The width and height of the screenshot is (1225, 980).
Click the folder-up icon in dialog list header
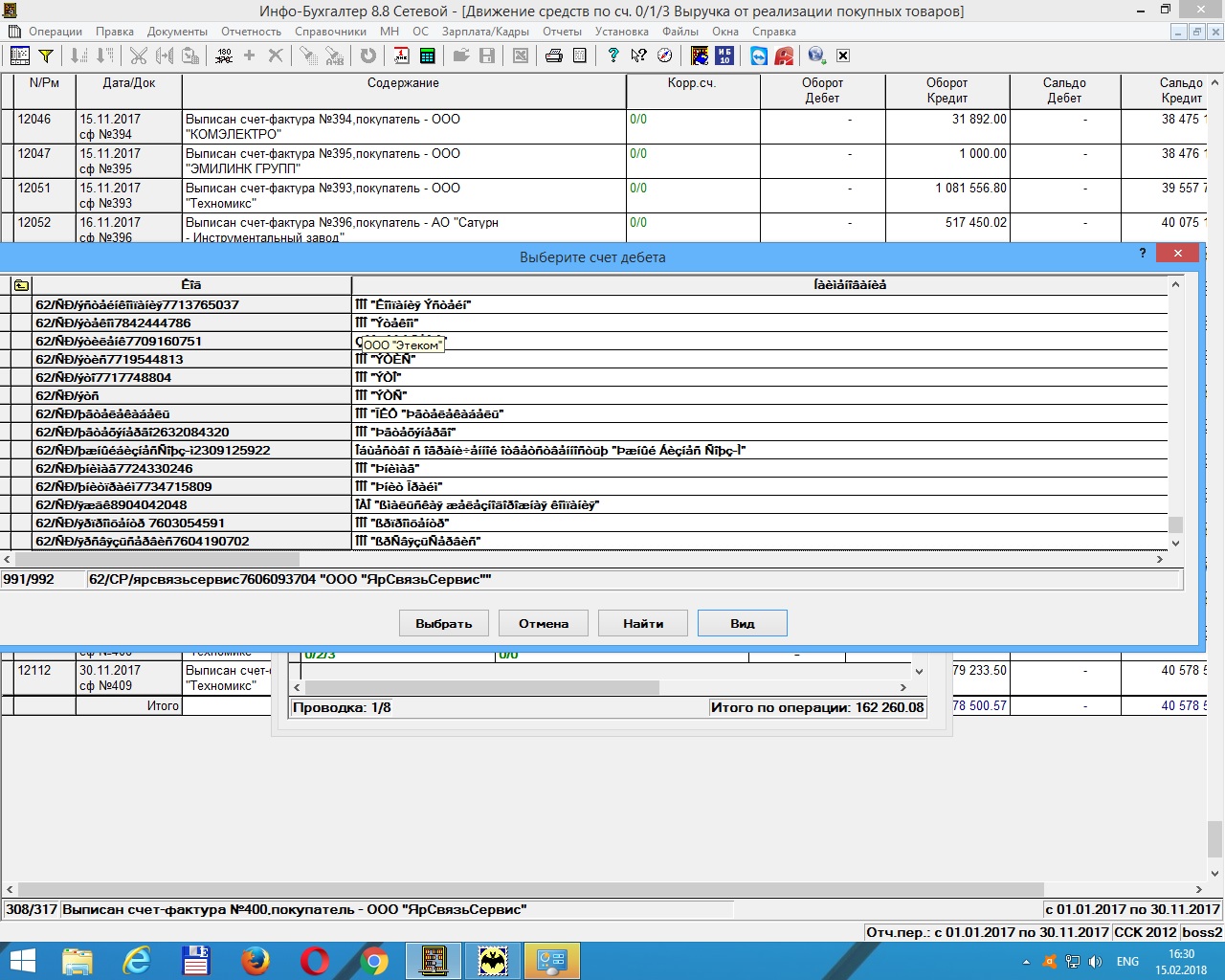click(22, 285)
